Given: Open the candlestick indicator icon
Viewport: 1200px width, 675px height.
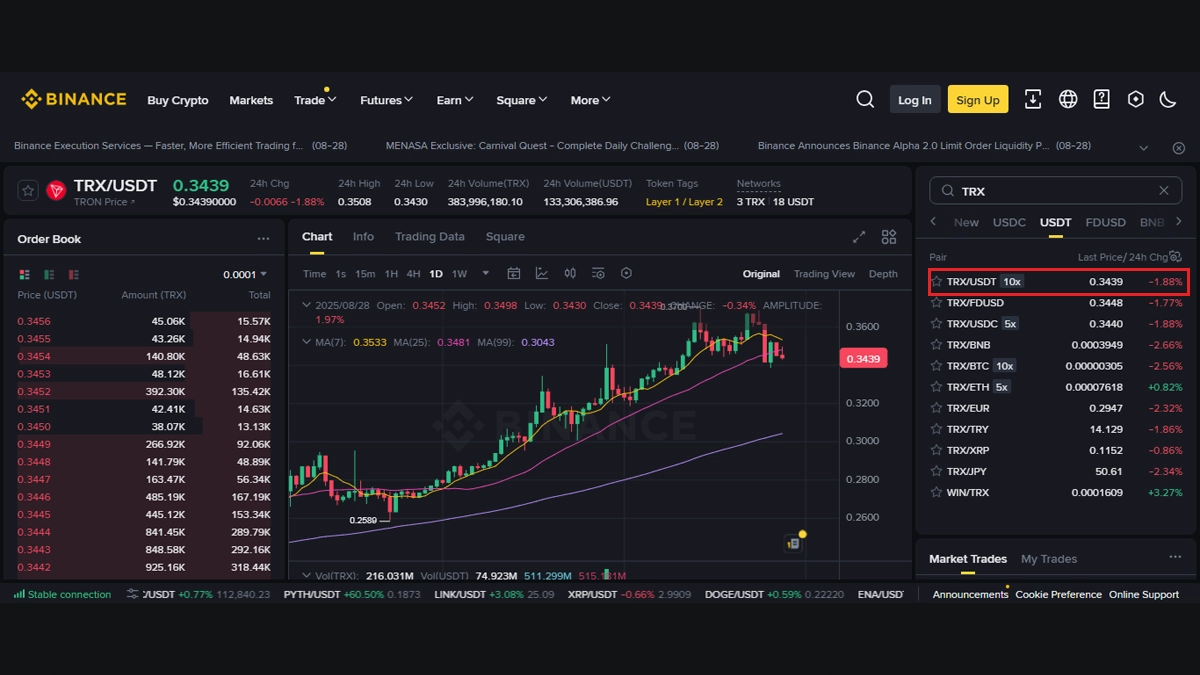Looking at the screenshot, I should click(x=570, y=273).
